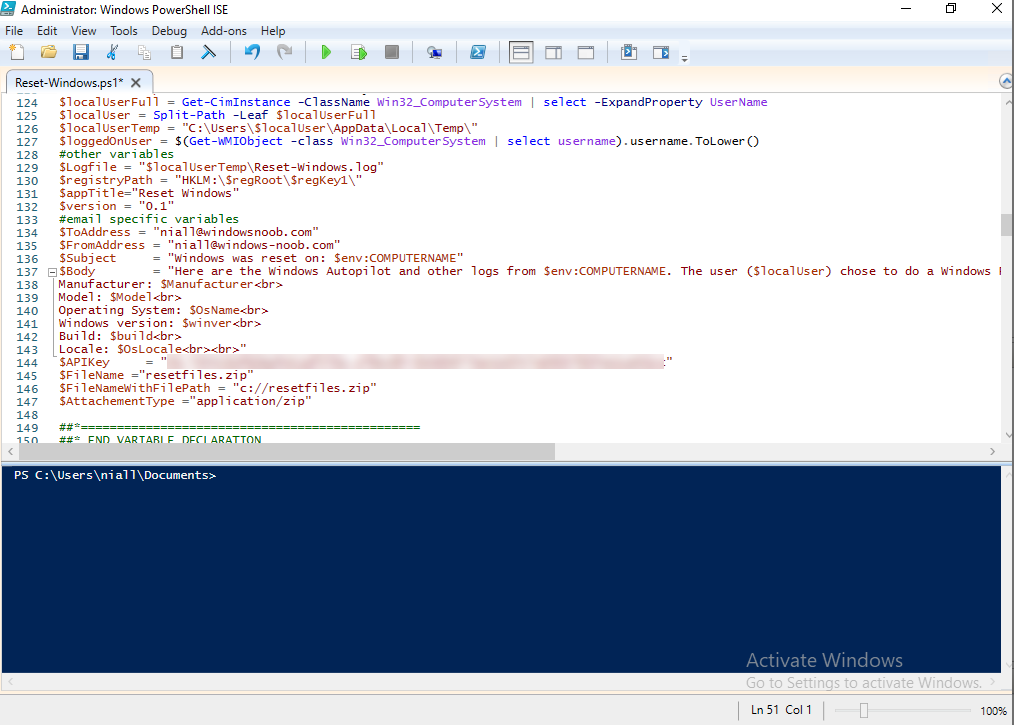This screenshot has height=725, width=1014.
Task: Click the $FileName "resetfiles.zip" line
Action: coord(156,375)
